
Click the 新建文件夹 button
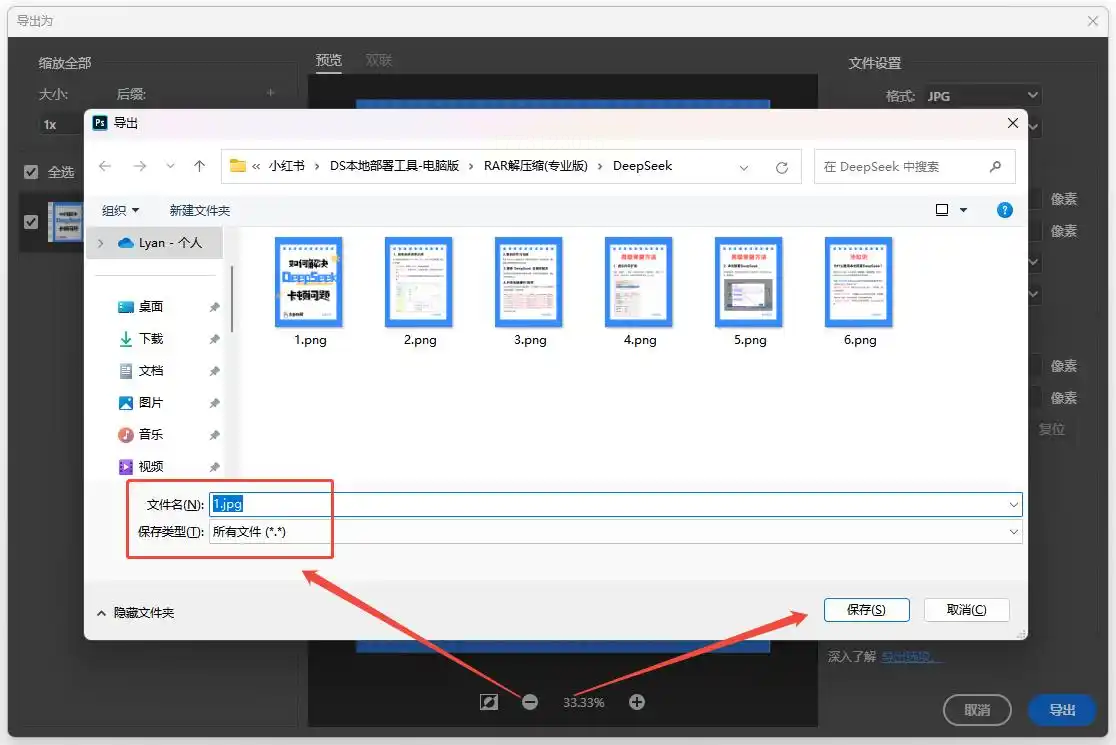click(x=200, y=210)
